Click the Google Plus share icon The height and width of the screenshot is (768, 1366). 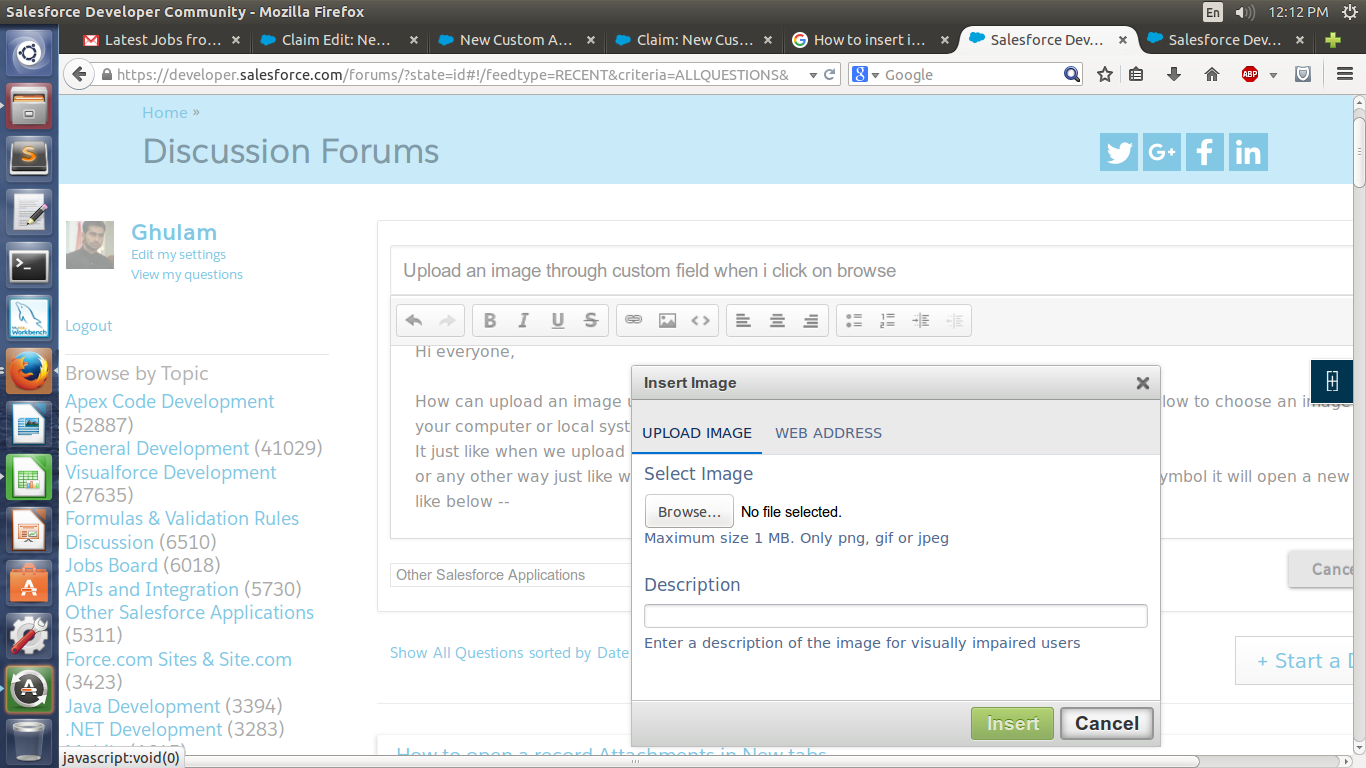1162,152
